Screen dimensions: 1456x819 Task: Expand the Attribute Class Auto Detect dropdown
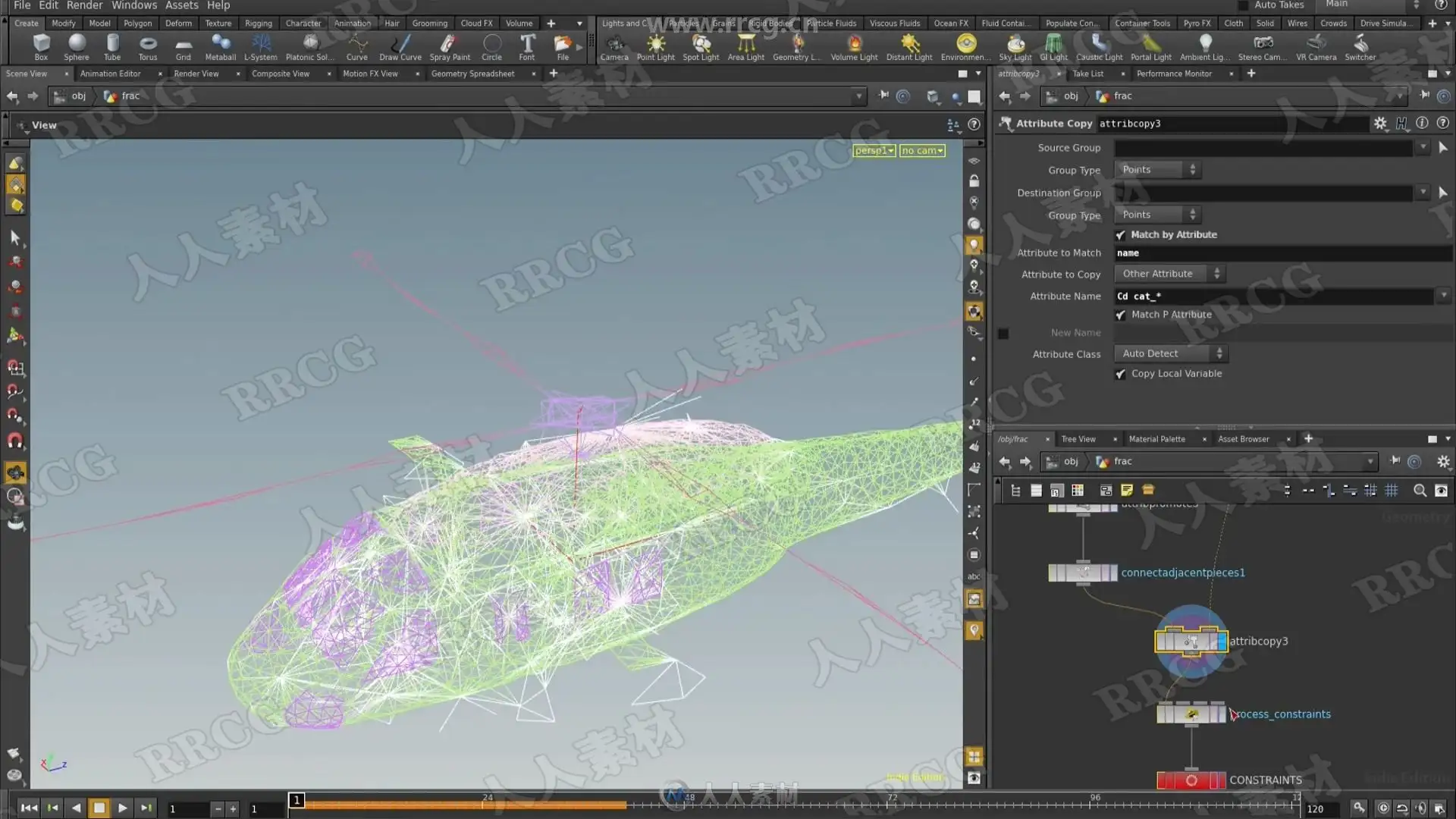click(1172, 353)
